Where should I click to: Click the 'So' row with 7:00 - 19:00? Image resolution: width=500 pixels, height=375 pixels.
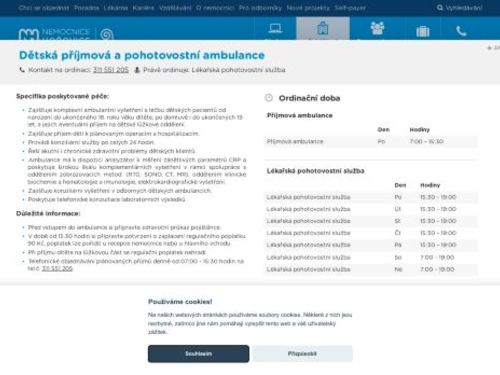(x=371, y=257)
